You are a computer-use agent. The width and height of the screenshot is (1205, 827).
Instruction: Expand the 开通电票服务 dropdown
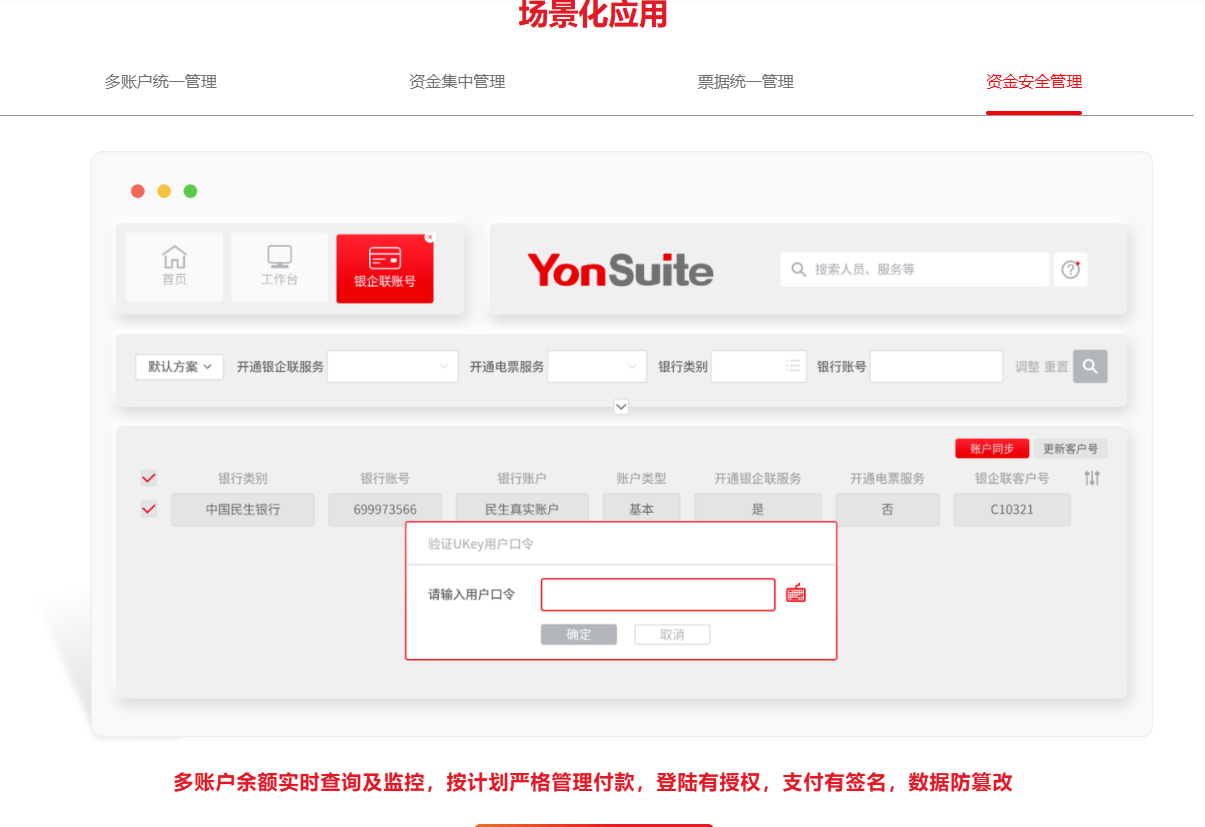[597, 367]
